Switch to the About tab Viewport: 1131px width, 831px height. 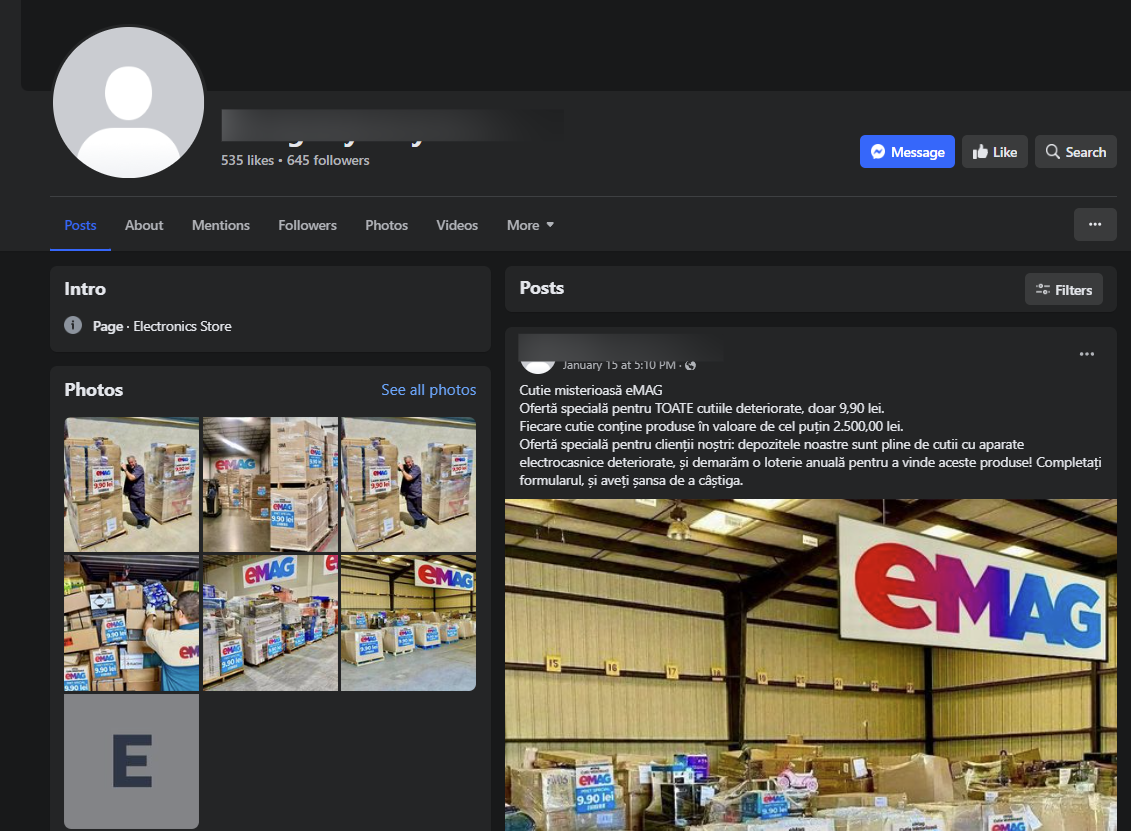pos(144,225)
